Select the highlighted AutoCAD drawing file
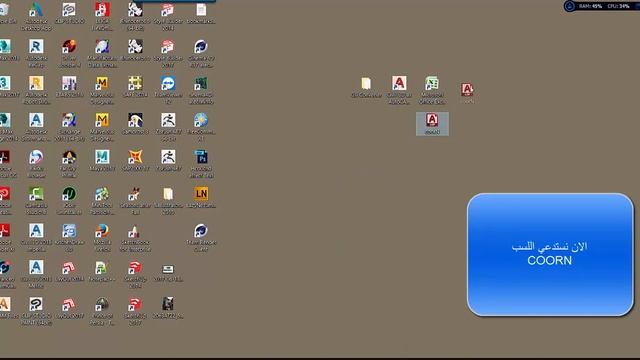The width and height of the screenshot is (640, 360). coord(432,124)
